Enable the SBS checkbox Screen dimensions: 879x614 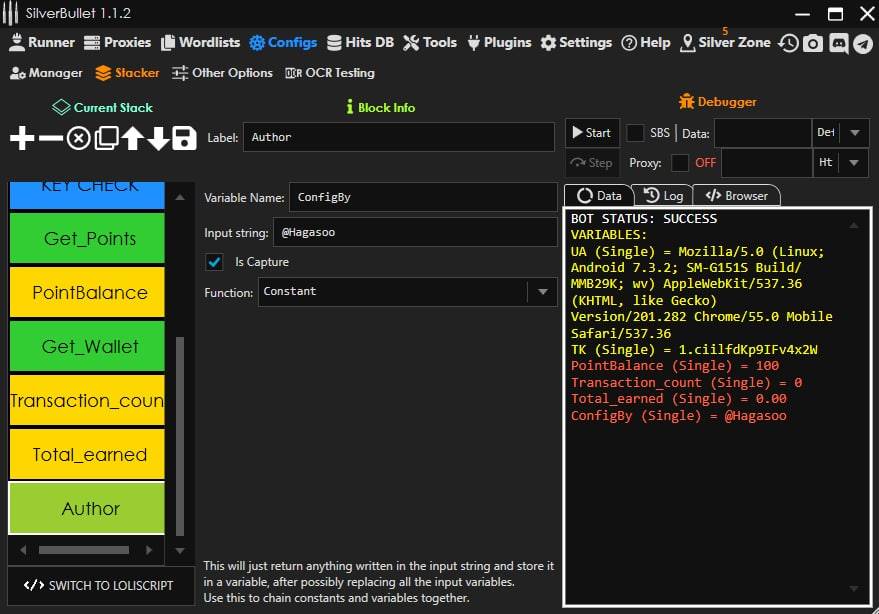coord(635,133)
